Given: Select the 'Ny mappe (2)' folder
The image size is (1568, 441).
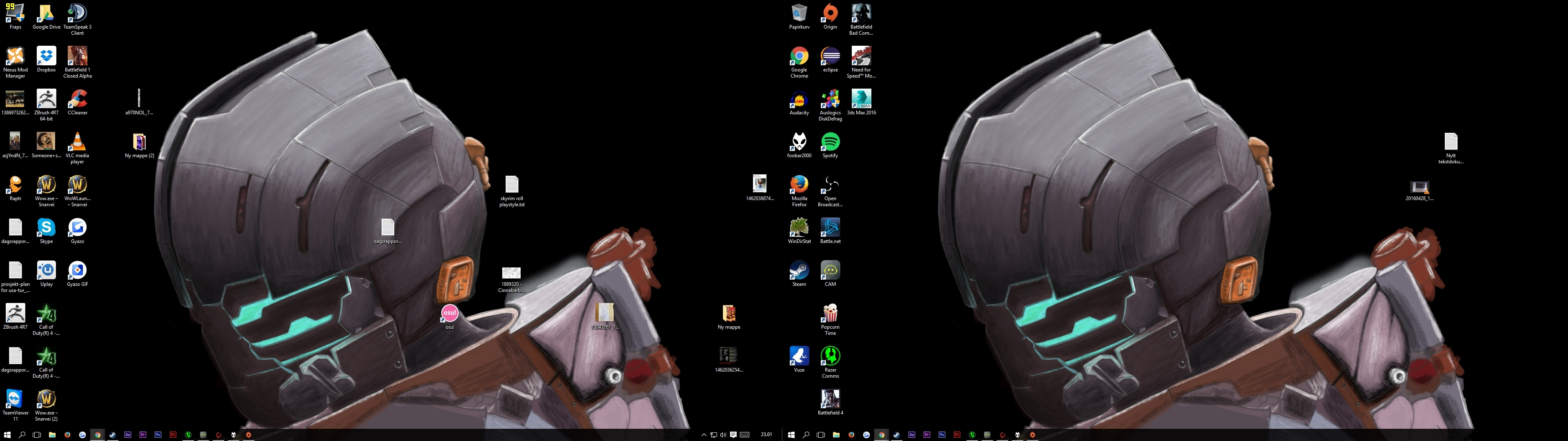Looking at the screenshot, I should 139,145.
